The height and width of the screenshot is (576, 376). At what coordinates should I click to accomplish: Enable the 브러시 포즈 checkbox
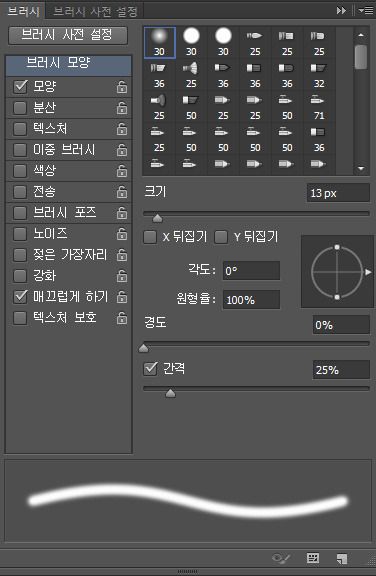pyautogui.click(x=20, y=212)
